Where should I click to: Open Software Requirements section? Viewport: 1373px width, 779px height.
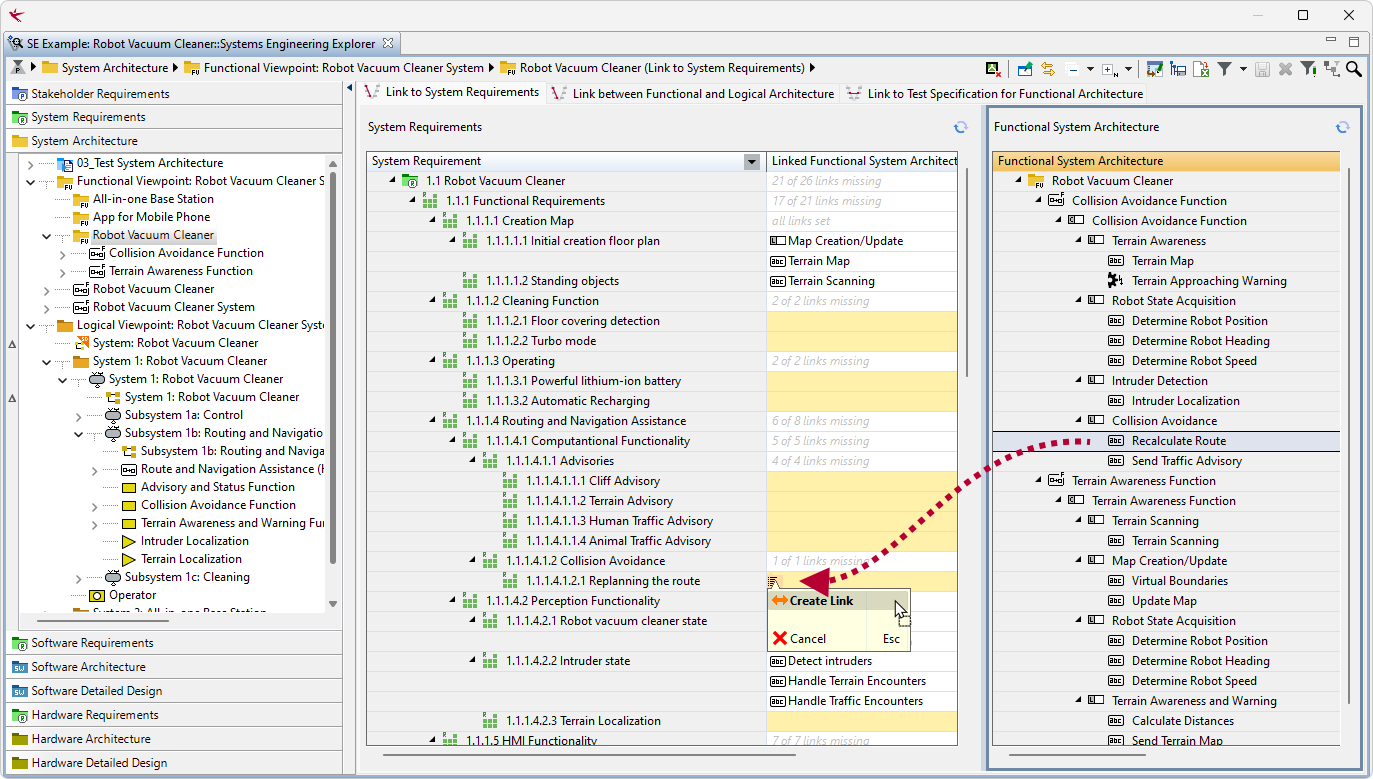tap(173, 643)
